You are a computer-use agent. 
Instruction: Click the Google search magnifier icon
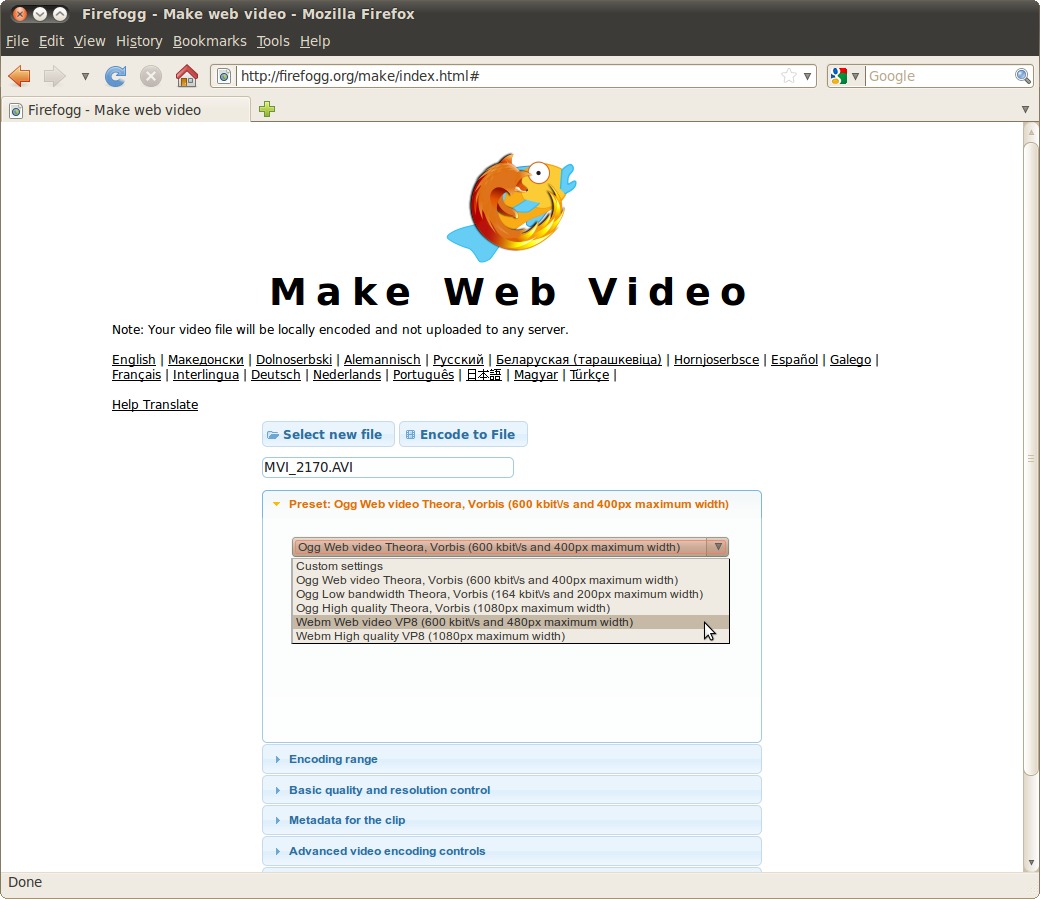coord(1022,76)
